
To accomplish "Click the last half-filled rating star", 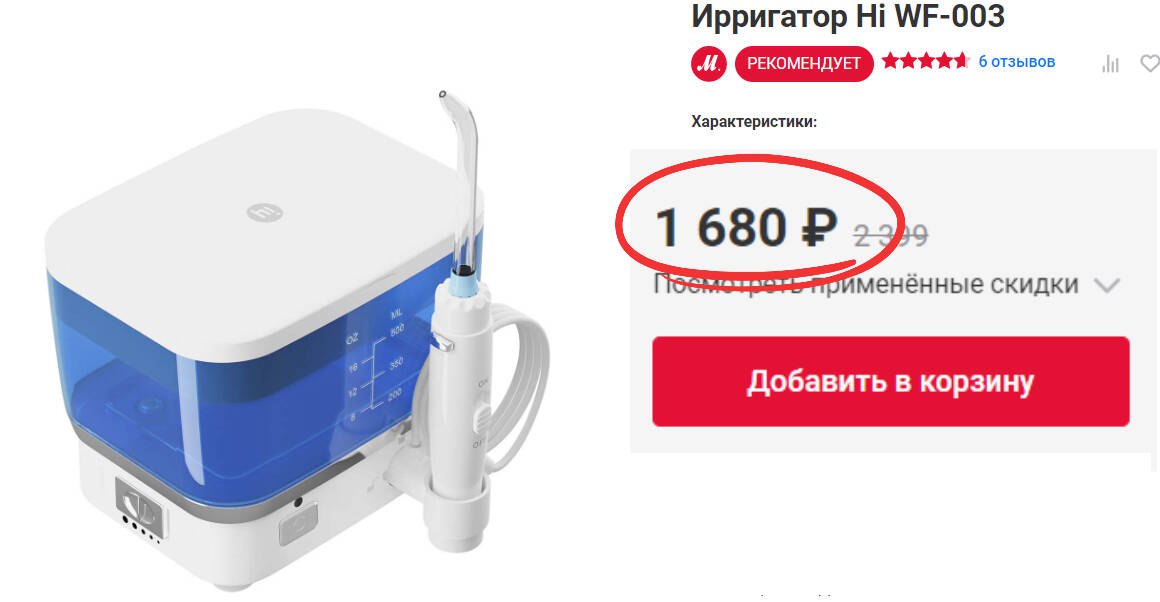I will tap(960, 61).
